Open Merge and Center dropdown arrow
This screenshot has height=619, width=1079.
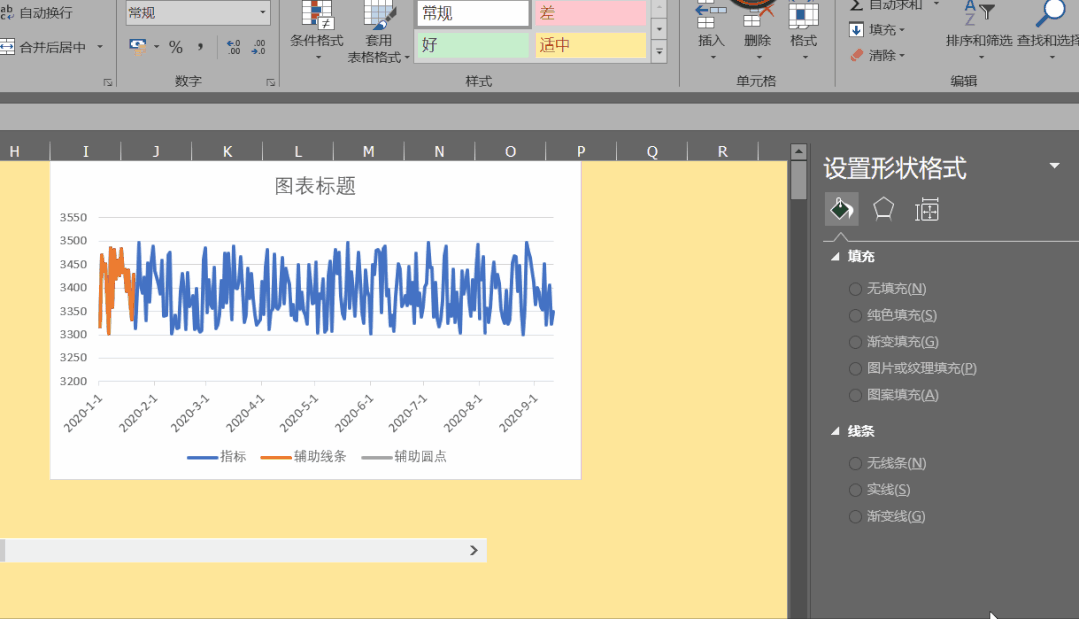point(100,47)
